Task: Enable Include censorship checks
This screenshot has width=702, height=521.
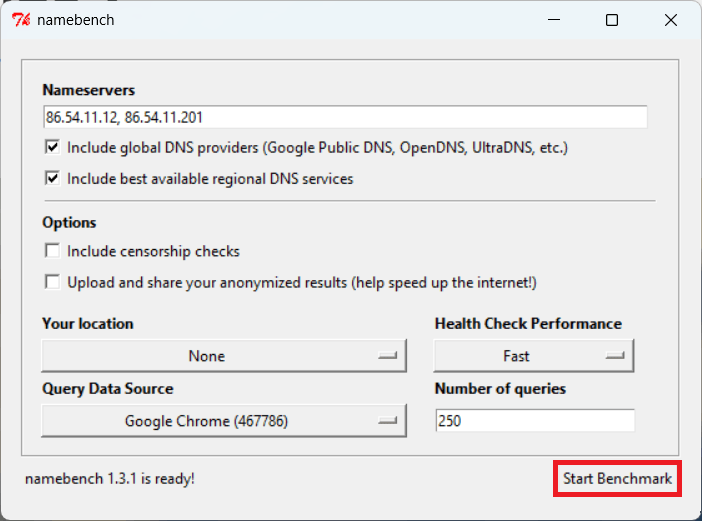Action: (52, 251)
